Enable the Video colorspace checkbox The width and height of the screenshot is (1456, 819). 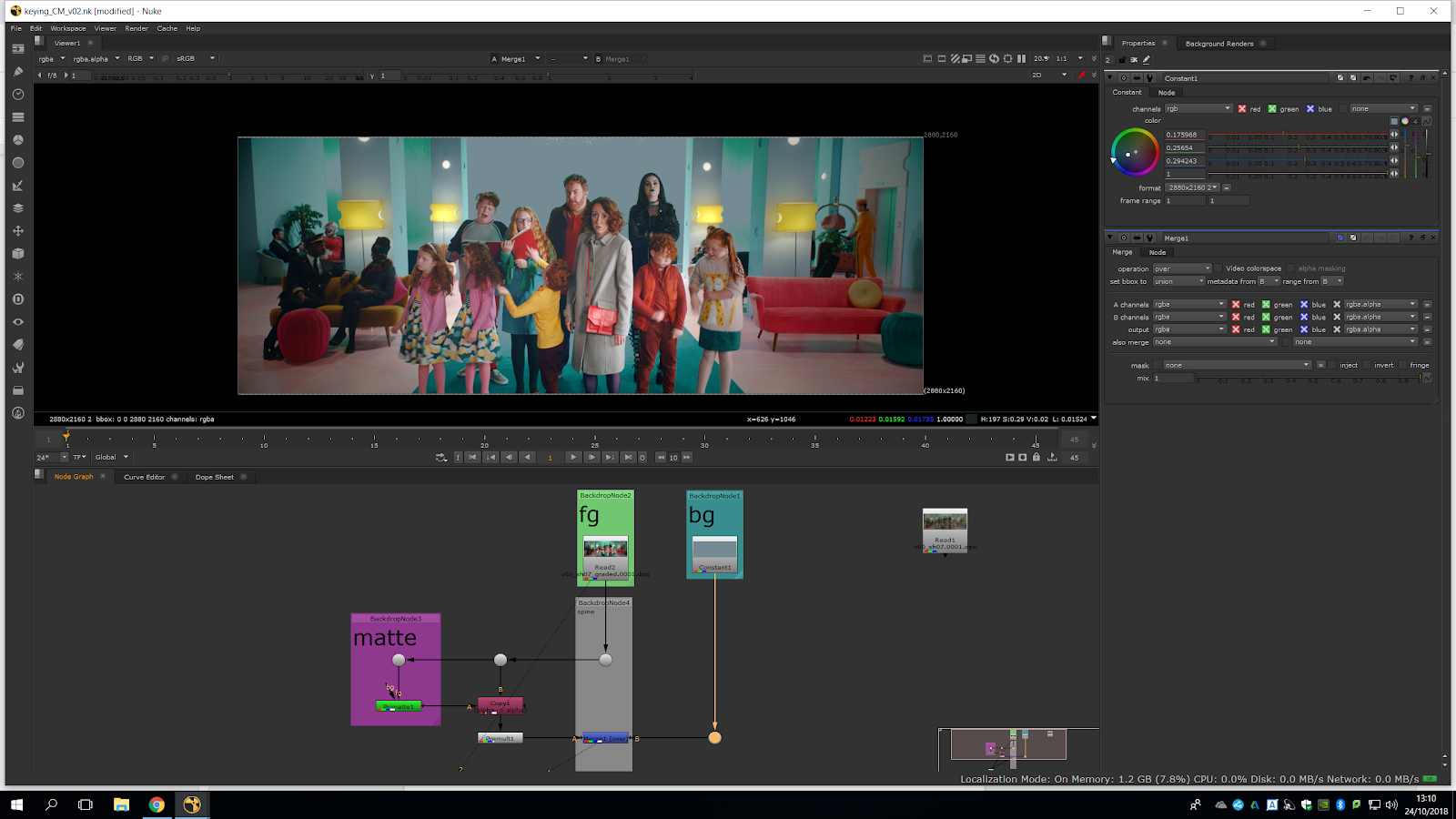click(1218, 268)
